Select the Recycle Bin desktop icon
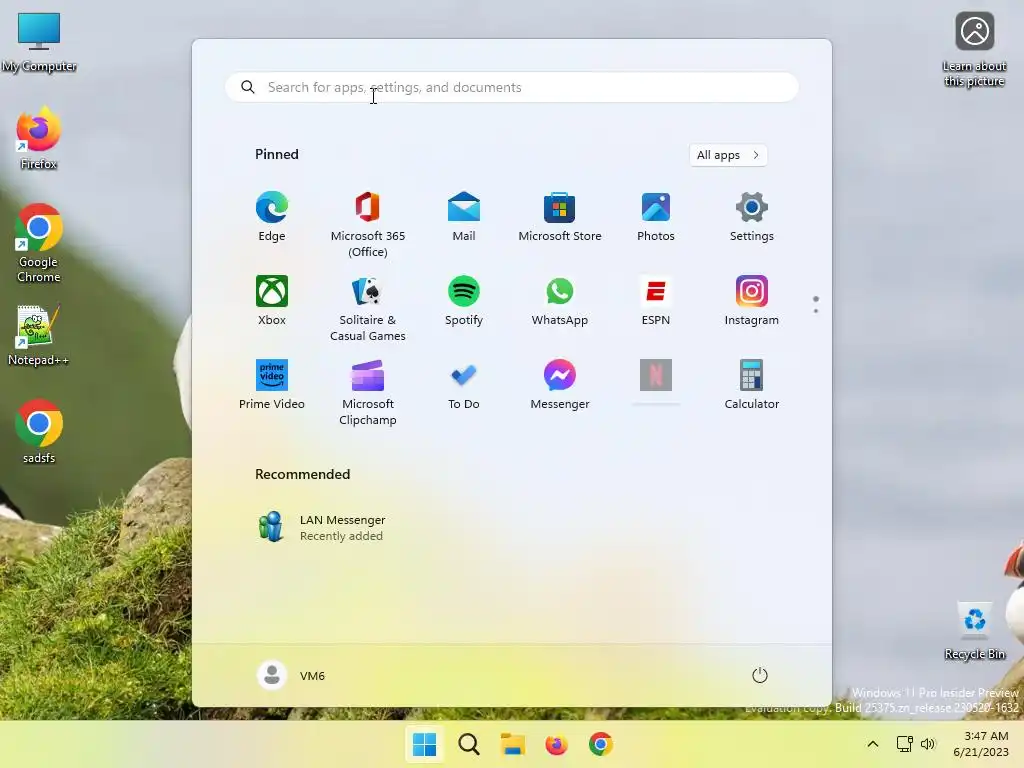 click(x=974, y=630)
